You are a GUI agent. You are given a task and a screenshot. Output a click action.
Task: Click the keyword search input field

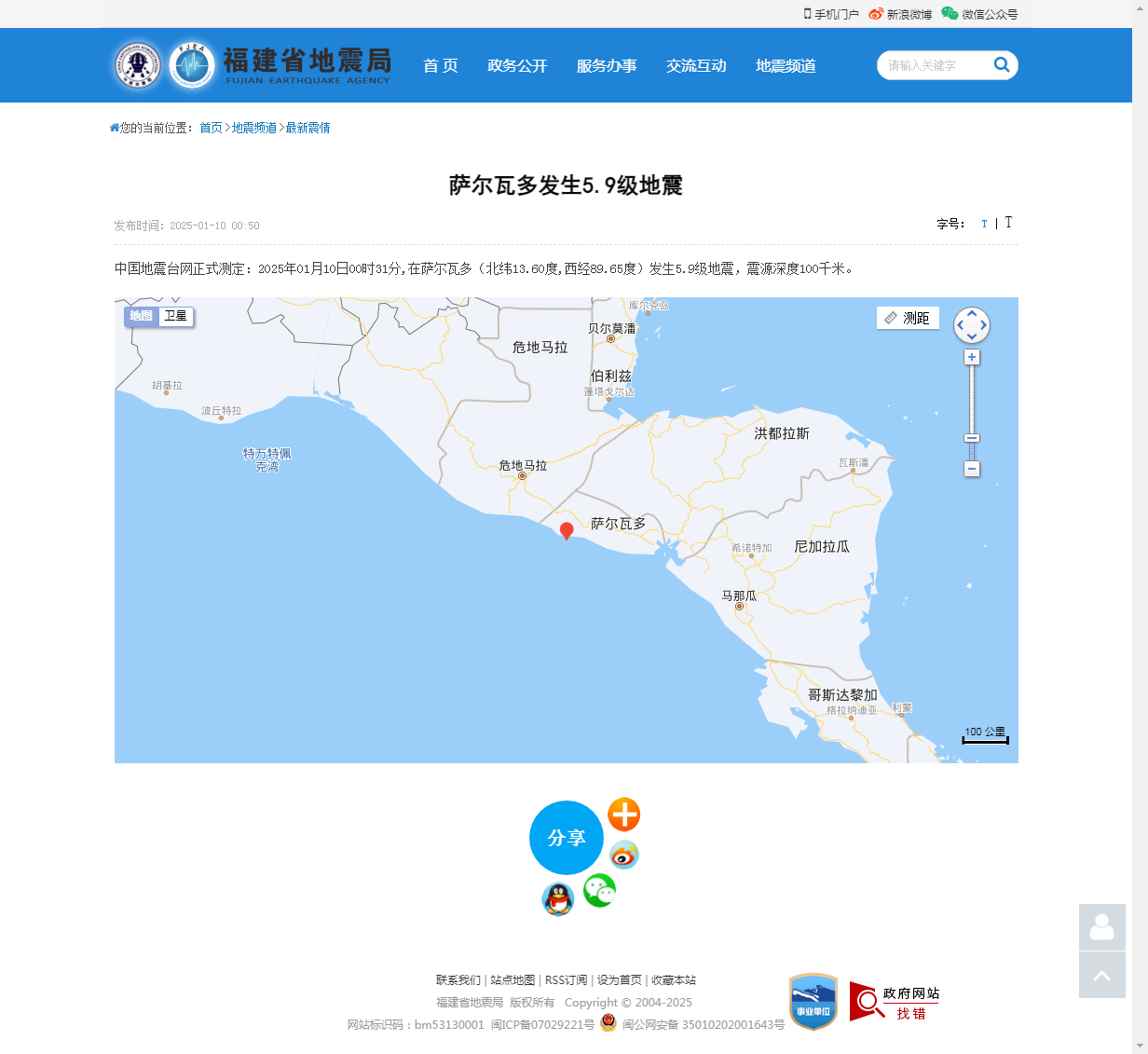pyautogui.click(x=932, y=65)
